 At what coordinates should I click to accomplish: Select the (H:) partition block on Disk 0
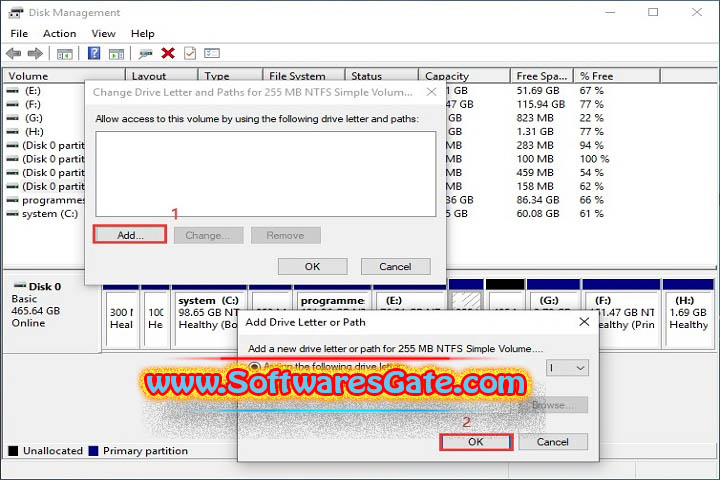pyautogui.click(x=688, y=313)
